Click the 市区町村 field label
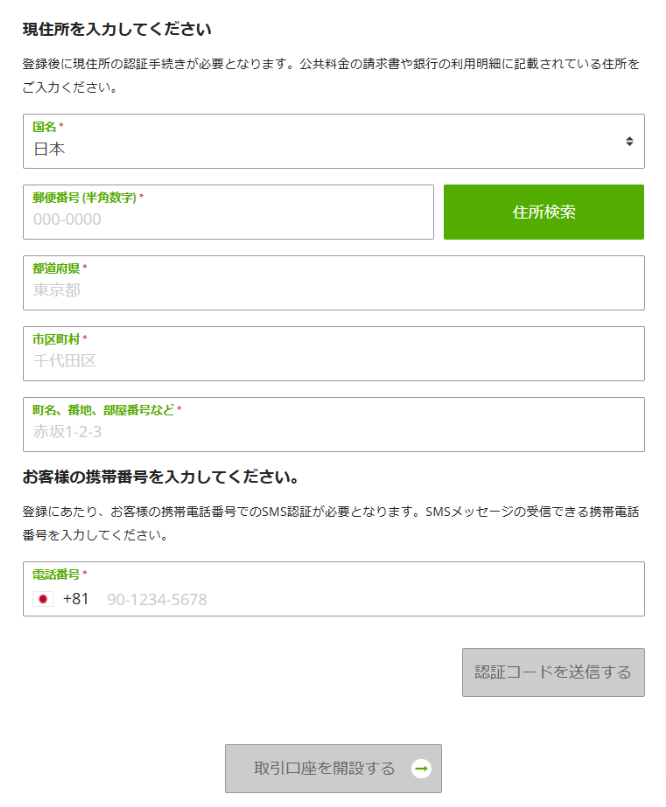This screenshot has width=666, height=807. tap(57, 339)
